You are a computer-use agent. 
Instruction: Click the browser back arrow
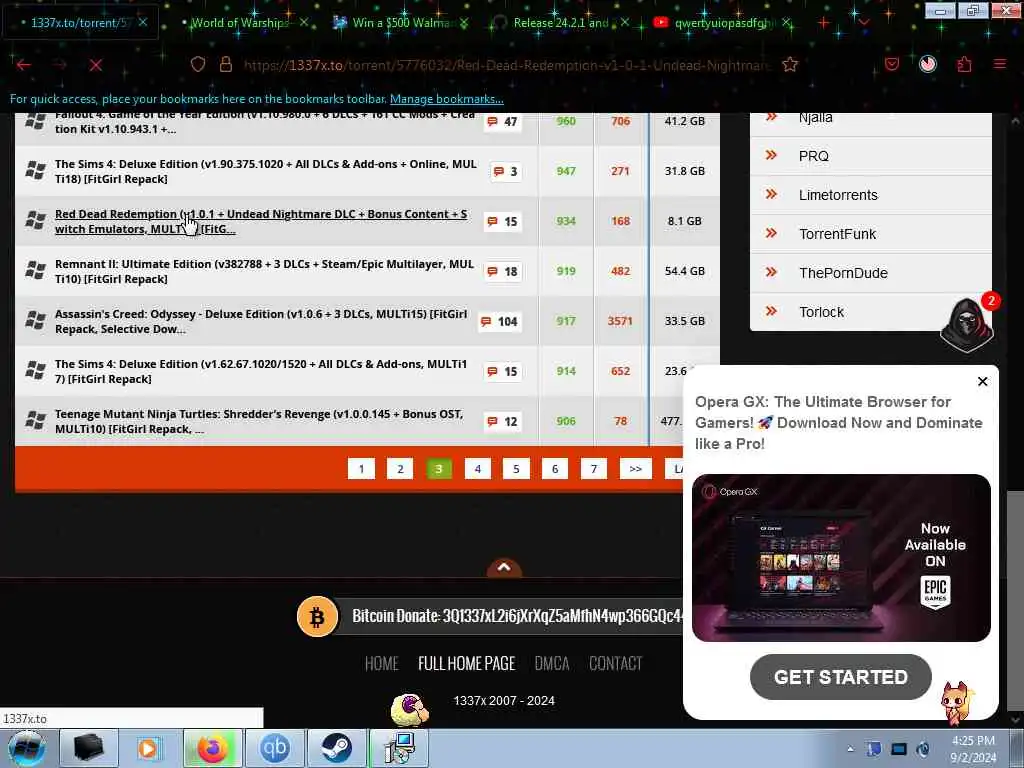coord(24,65)
